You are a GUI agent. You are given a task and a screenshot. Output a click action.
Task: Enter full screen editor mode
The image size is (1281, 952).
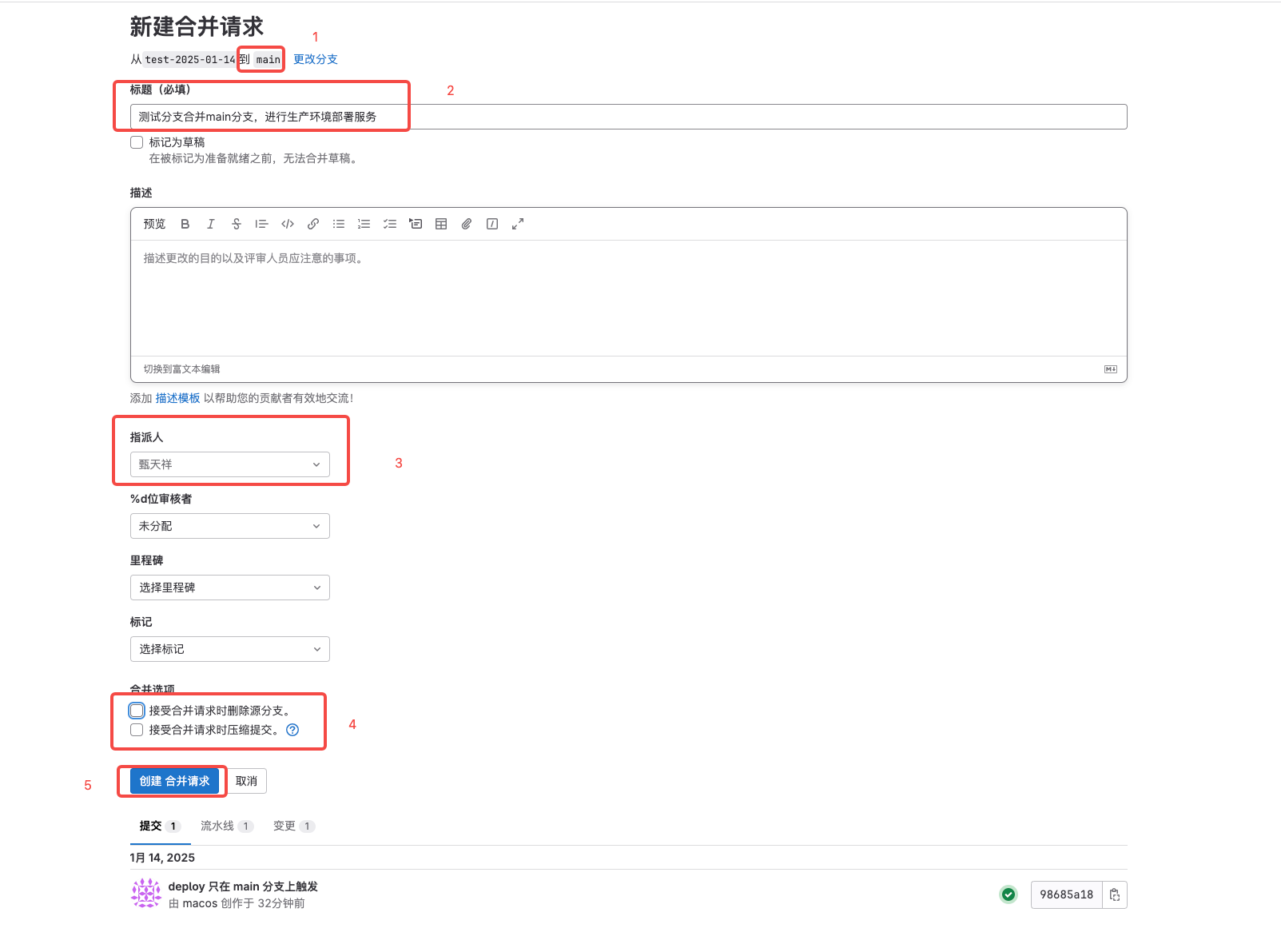coord(518,224)
